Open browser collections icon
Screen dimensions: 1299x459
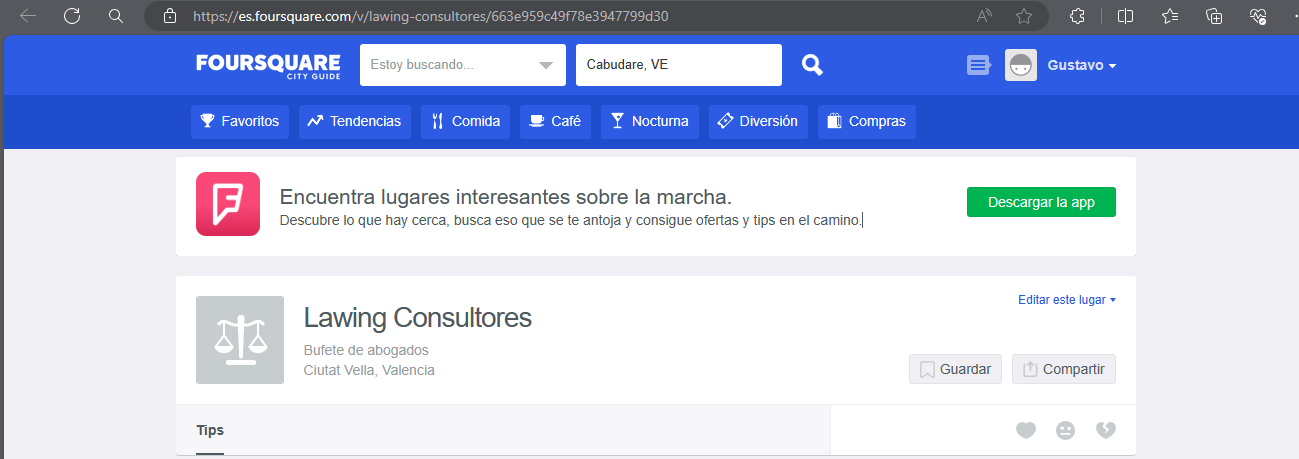pyautogui.click(x=1215, y=16)
